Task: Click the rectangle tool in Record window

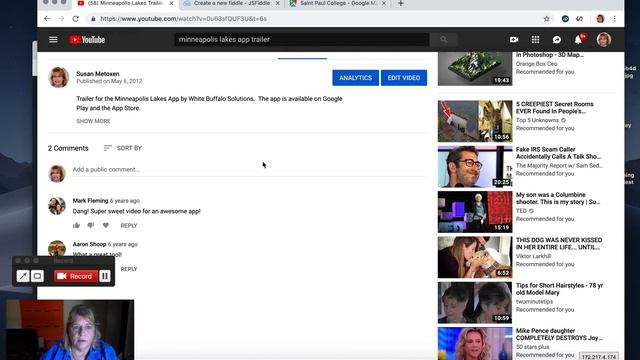Action: [x=38, y=276]
